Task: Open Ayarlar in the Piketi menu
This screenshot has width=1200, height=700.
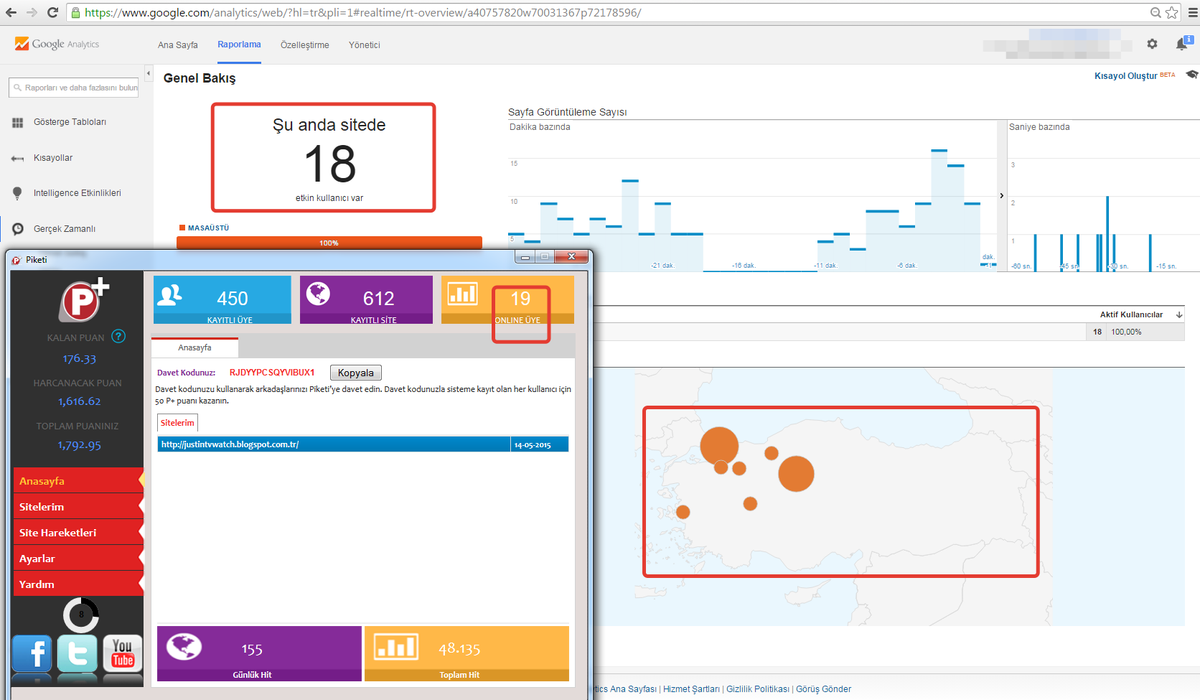Action: point(78,558)
